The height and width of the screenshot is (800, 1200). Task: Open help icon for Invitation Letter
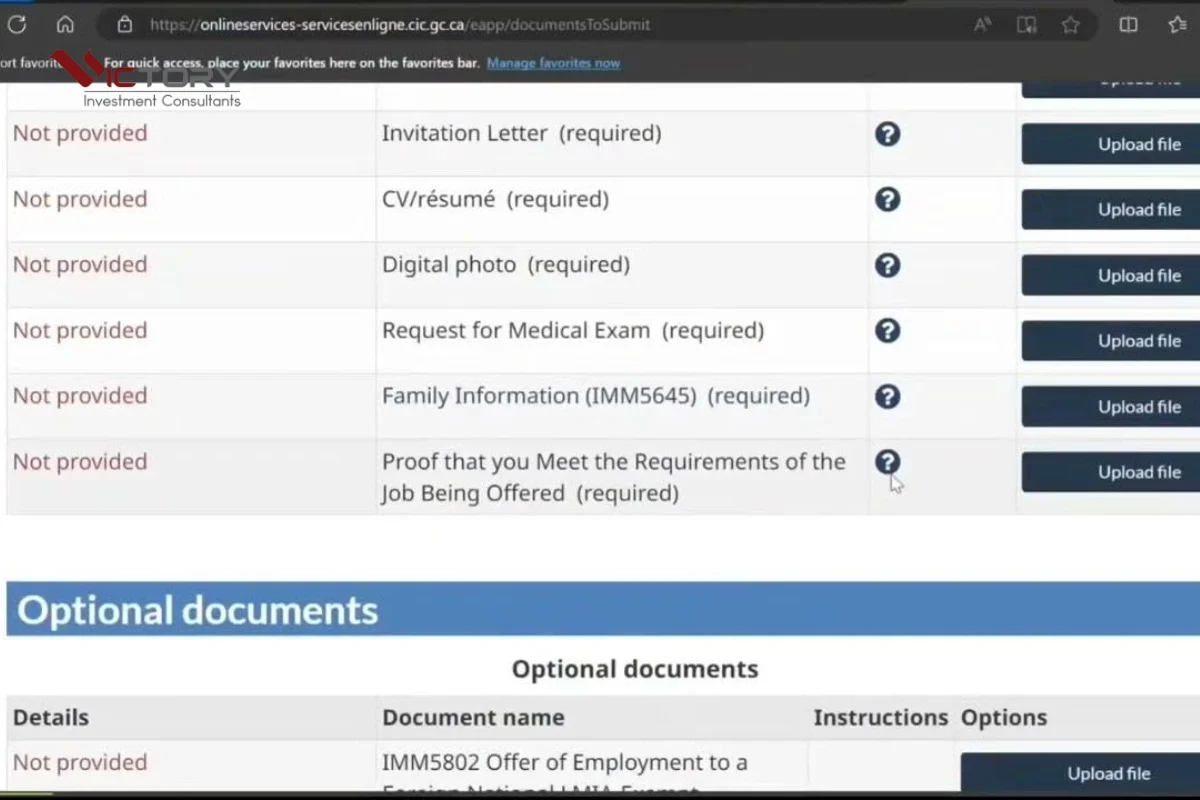click(x=887, y=134)
